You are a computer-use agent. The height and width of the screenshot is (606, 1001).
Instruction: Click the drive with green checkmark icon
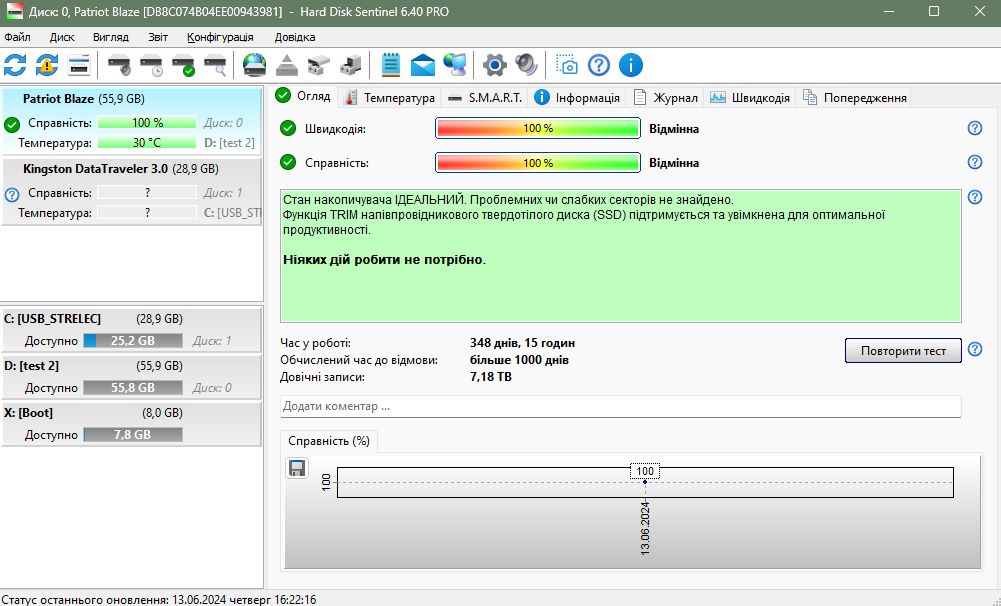point(183,65)
